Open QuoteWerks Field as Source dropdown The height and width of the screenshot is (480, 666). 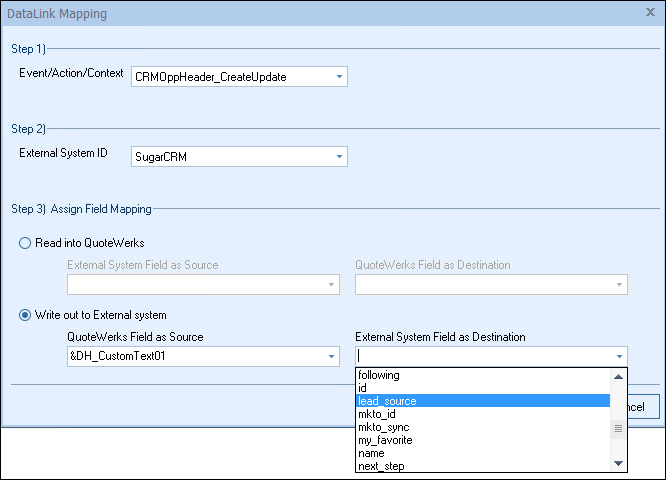pos(330,357)
